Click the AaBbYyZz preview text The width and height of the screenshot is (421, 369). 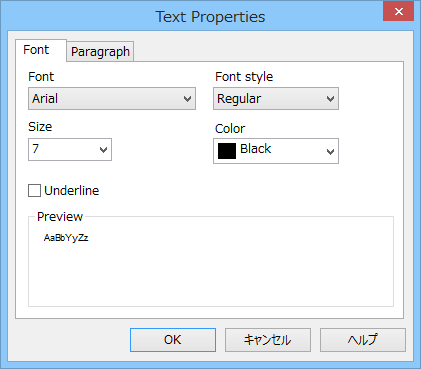click(x=66, y=238)
